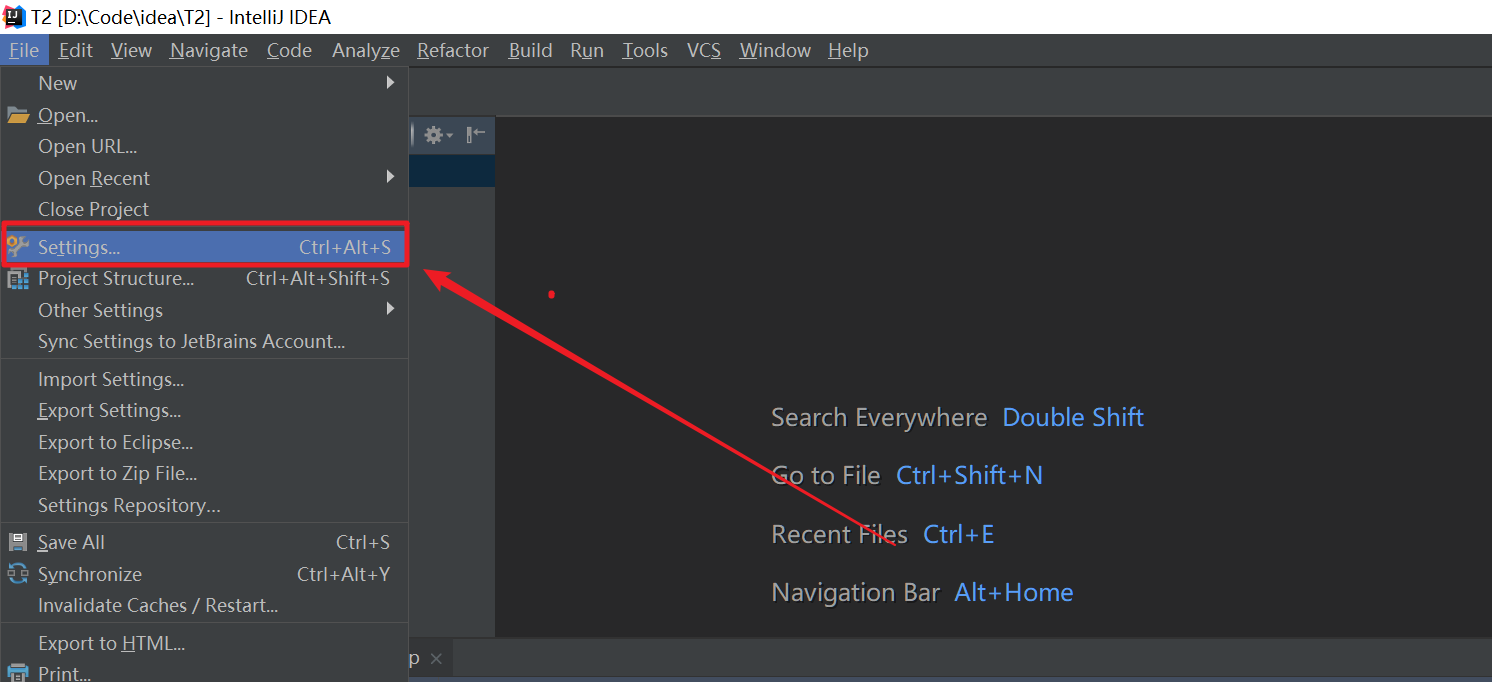Open the Code menu
The image size is (1492, 682).
[x=289, y=50]
